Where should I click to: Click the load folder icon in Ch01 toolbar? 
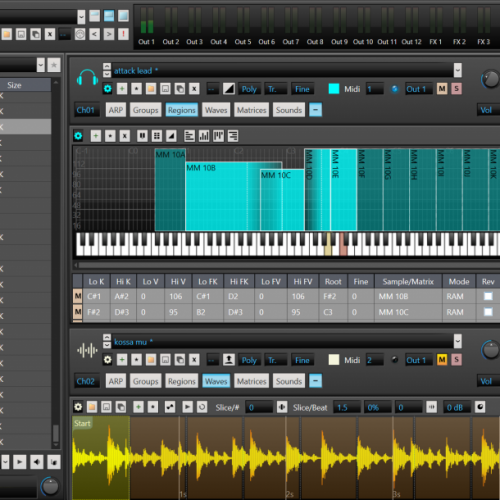click(x=151, y=89)
